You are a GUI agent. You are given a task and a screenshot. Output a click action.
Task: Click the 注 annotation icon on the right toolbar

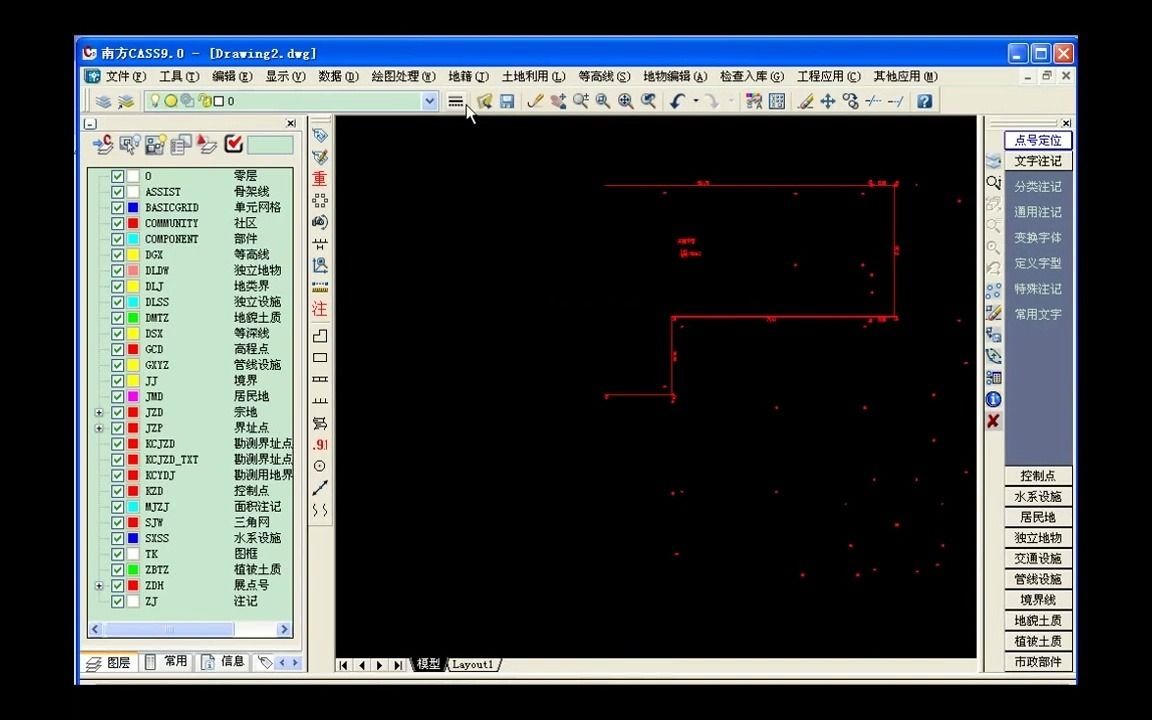(319, 309)
